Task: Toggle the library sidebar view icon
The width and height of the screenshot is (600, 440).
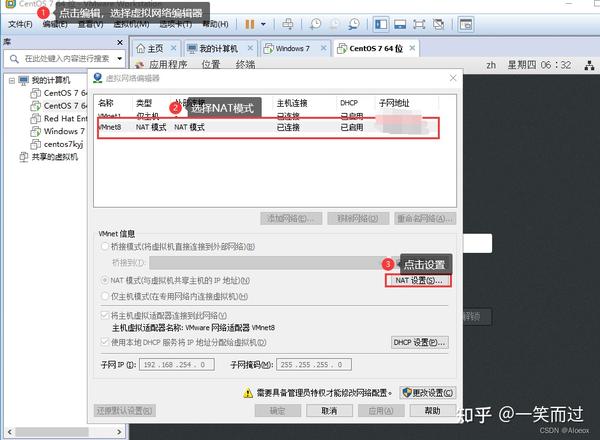Action: pos(381,24)
